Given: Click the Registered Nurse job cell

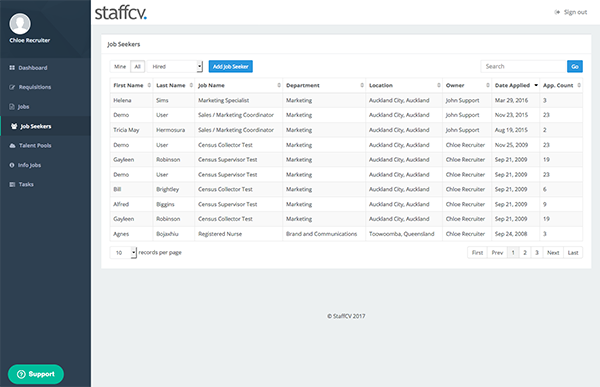Looking at the screenshot, I should [239, 234].
